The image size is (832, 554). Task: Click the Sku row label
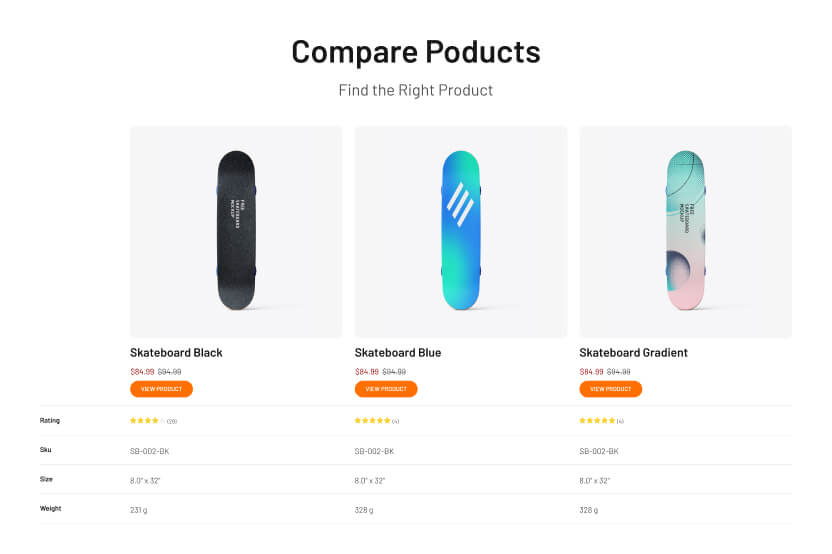point(46,450)
